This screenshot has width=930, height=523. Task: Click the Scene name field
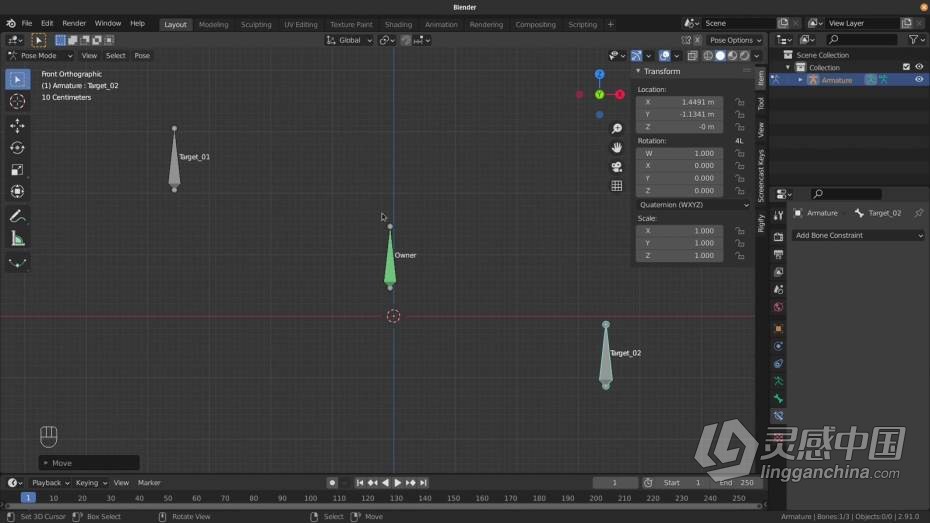pyautogui.click(x=739, y=23)
